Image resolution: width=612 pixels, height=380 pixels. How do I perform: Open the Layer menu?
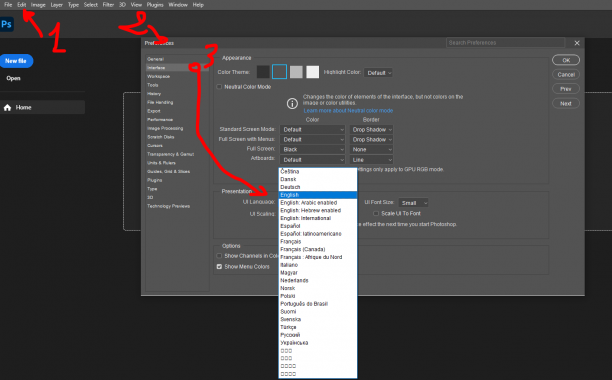[x=57, y=5]
